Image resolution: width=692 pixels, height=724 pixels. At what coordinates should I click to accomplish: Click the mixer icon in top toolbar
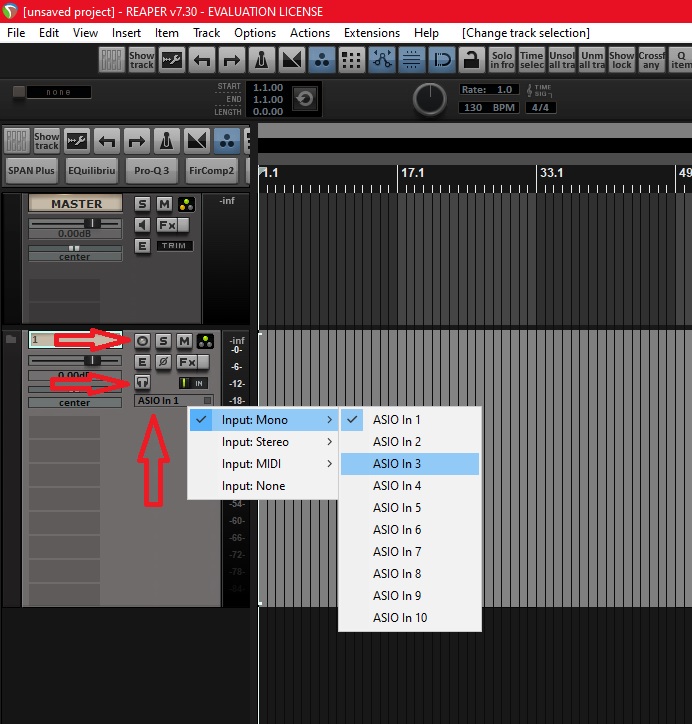(112, 60)
